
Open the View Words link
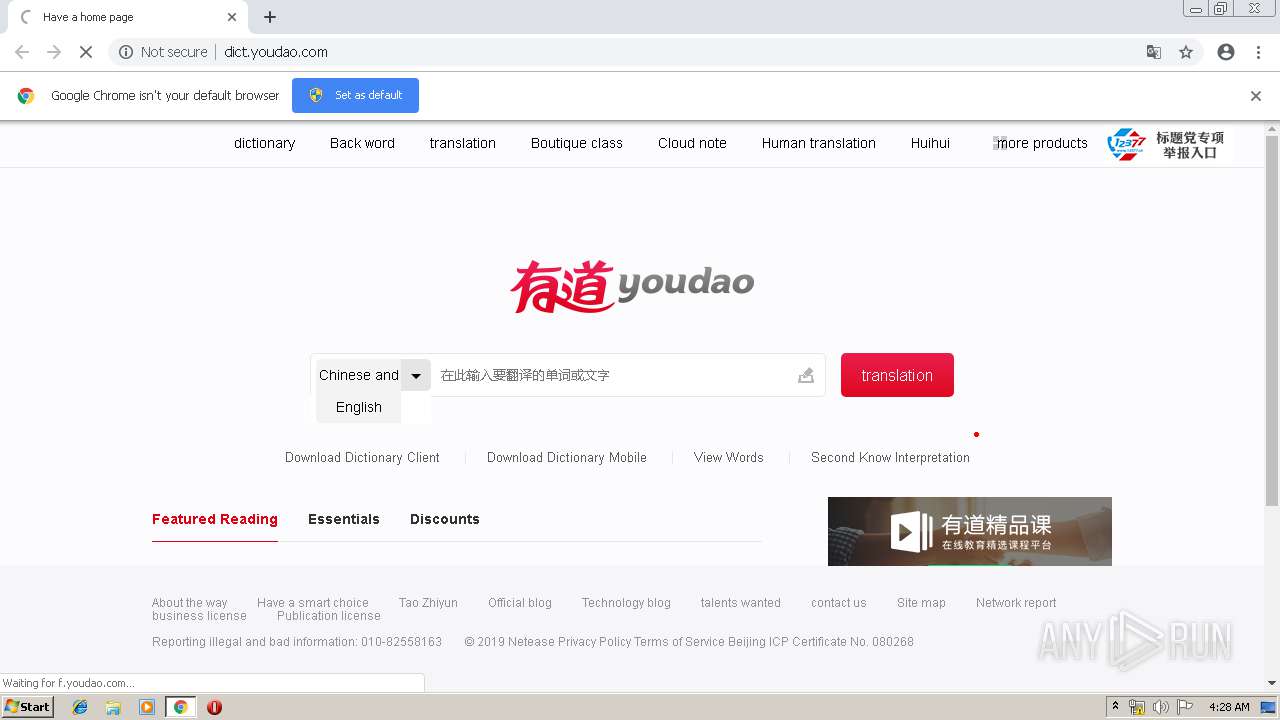pyautogui.click(x=729, y=457)
